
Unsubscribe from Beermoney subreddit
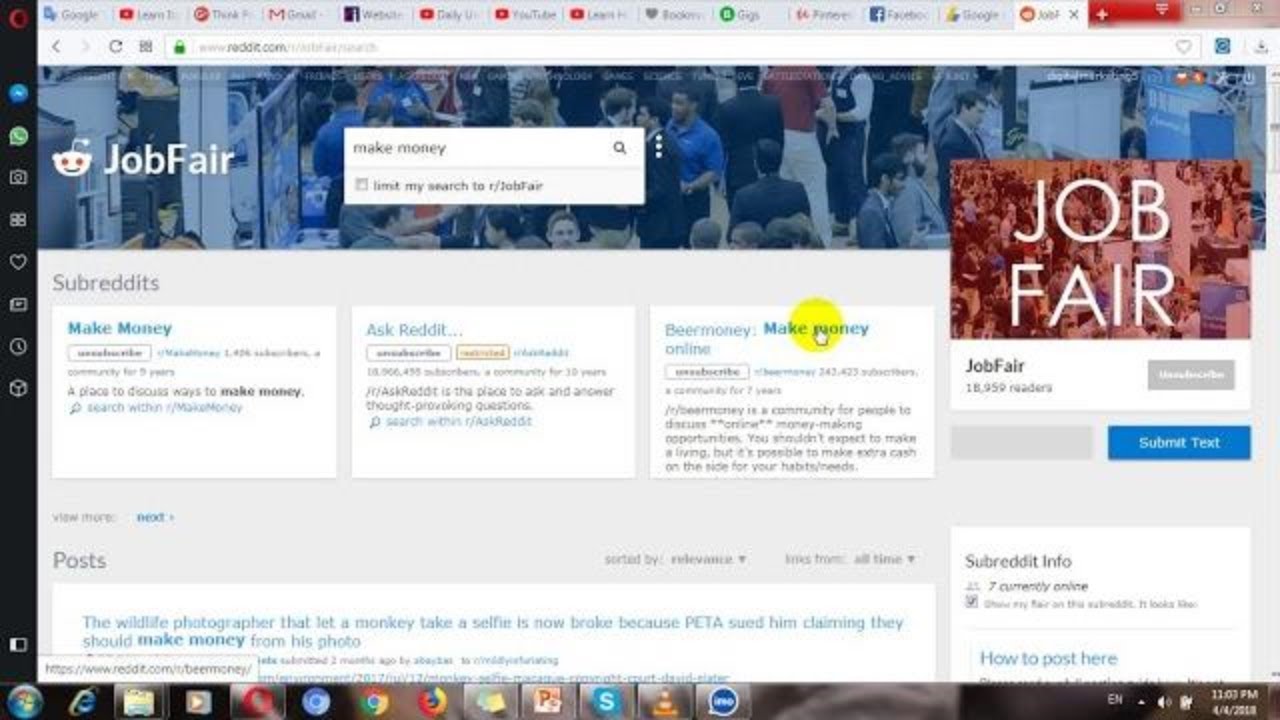point(707,372)
